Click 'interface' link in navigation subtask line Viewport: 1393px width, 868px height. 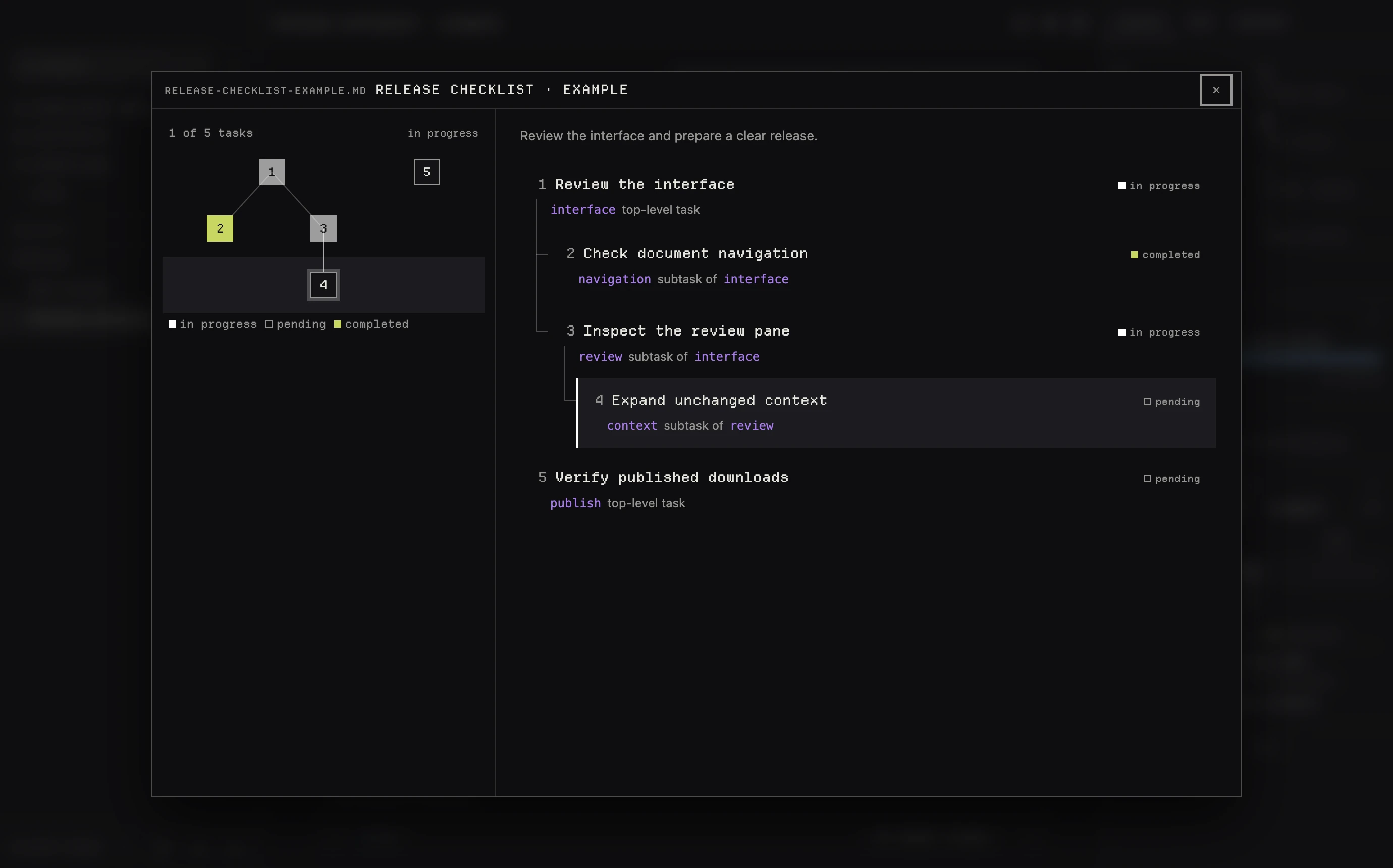click(x=756, y=279)
